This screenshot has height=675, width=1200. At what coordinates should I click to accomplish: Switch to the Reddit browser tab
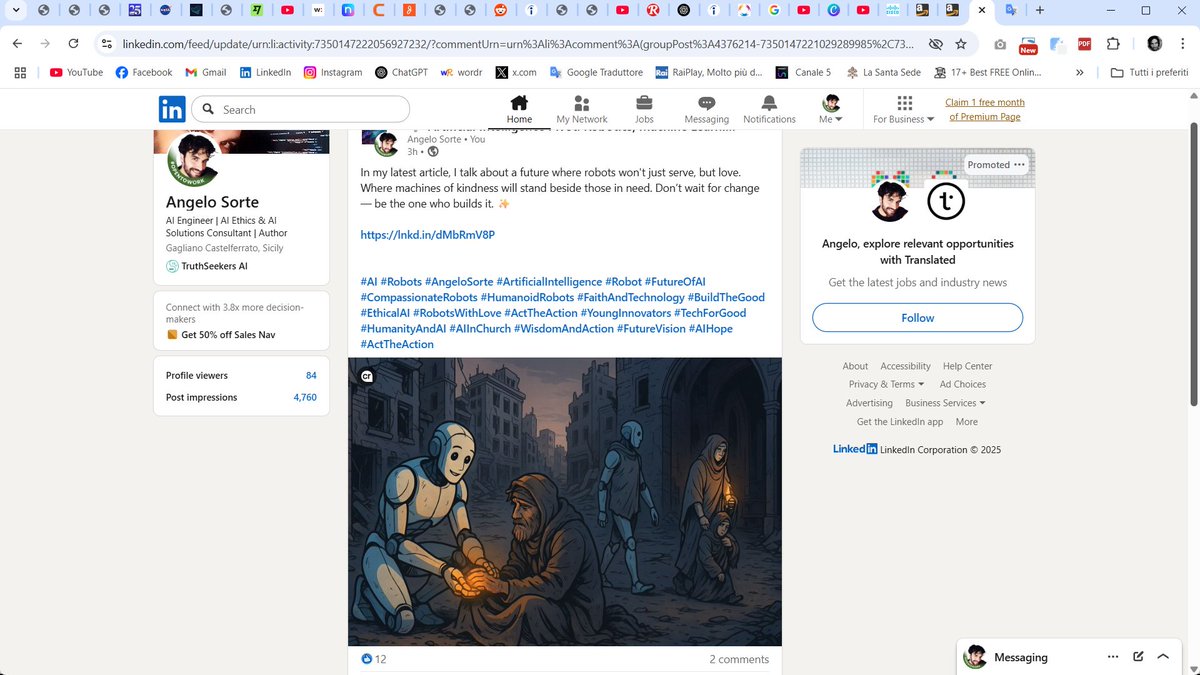(x=499, y=11)
